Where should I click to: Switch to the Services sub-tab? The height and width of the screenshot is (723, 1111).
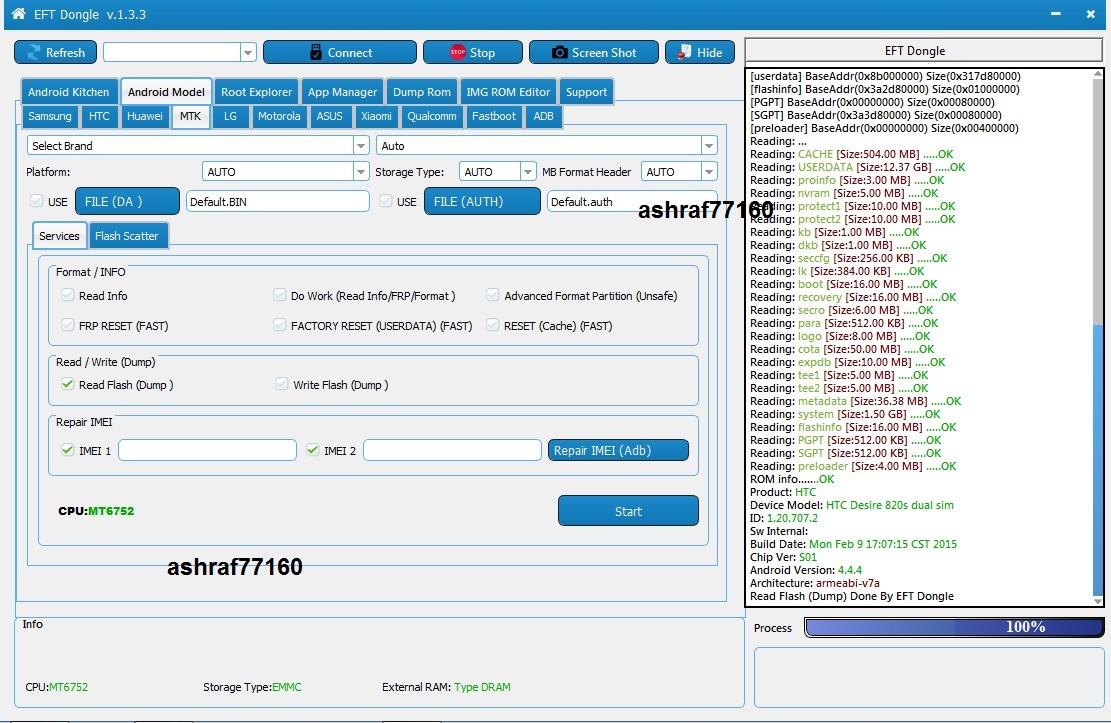(60, 236)
